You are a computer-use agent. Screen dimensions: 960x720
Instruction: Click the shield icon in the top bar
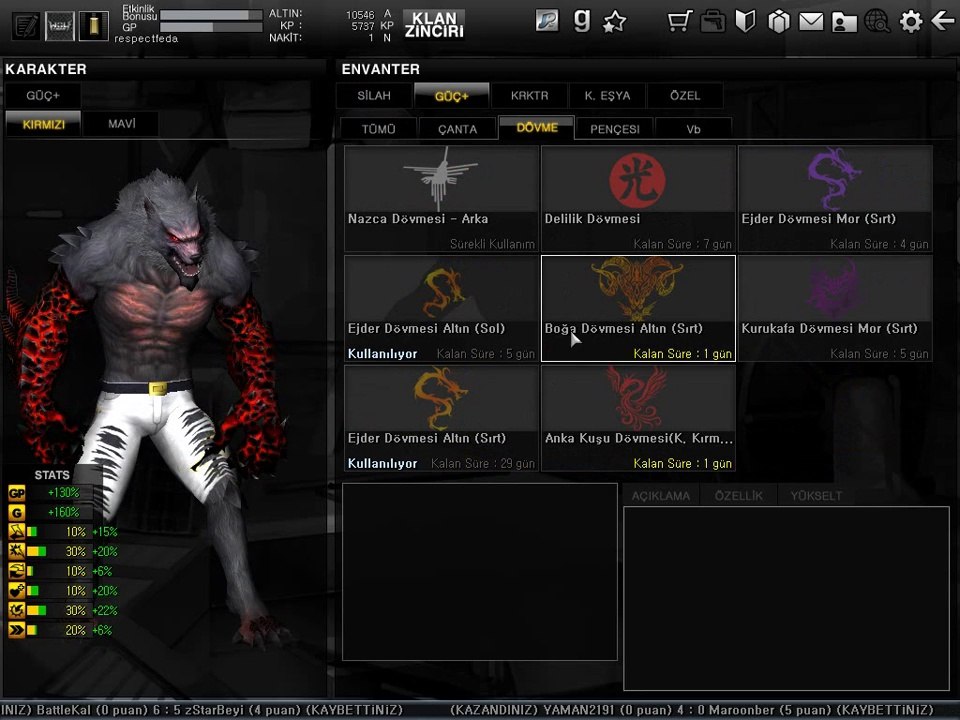tap(745, 22)
